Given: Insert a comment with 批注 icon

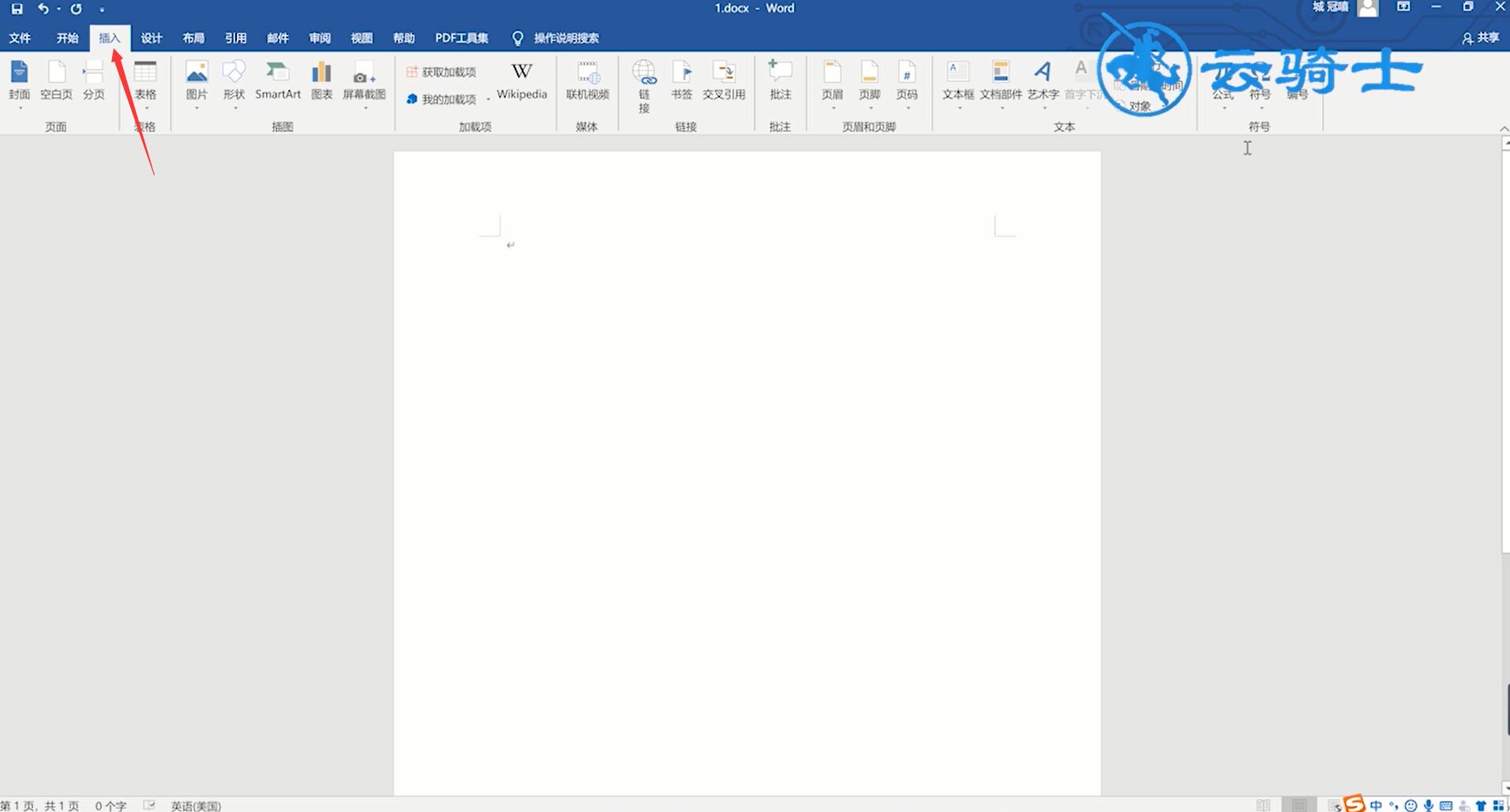Looking at the screenshot, I should [x=780, y=80].
